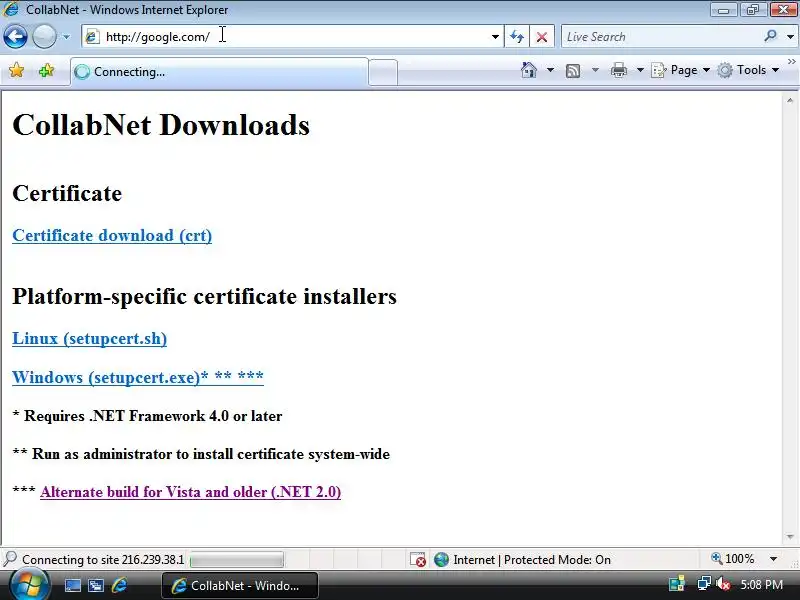Screen dimensions: 800x600
Task: Click the Windows Sidebar tray icon
Action: [x=677, y=583]
